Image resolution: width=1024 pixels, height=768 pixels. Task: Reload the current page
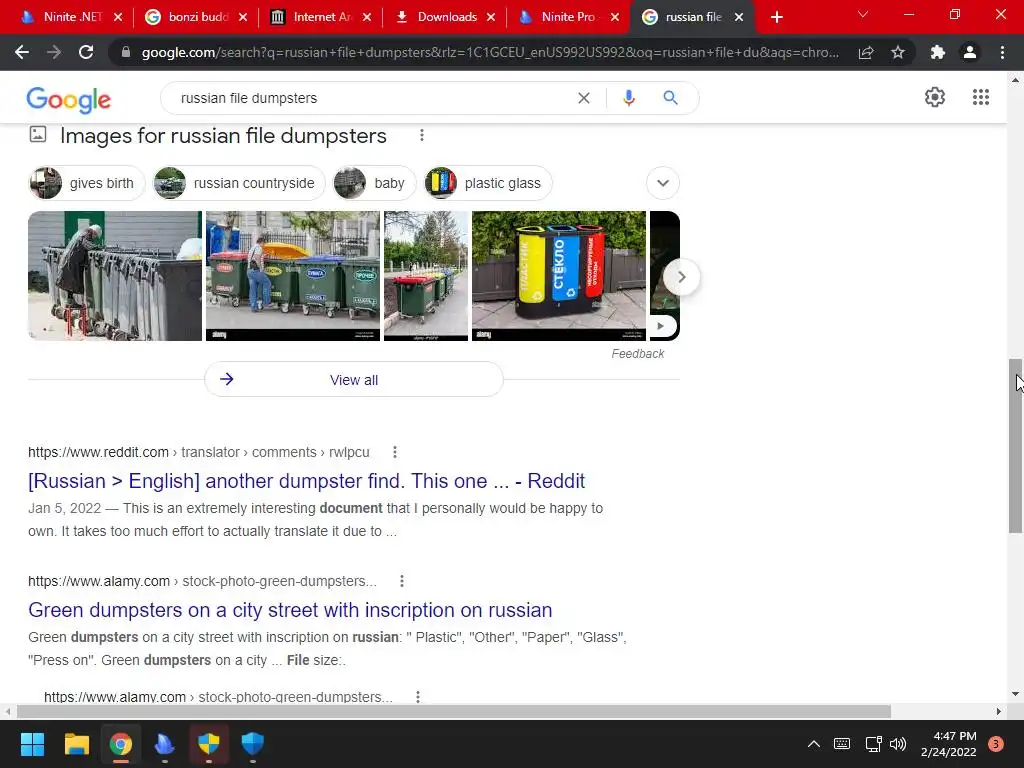pyautogui.click(x=86, y=52)
